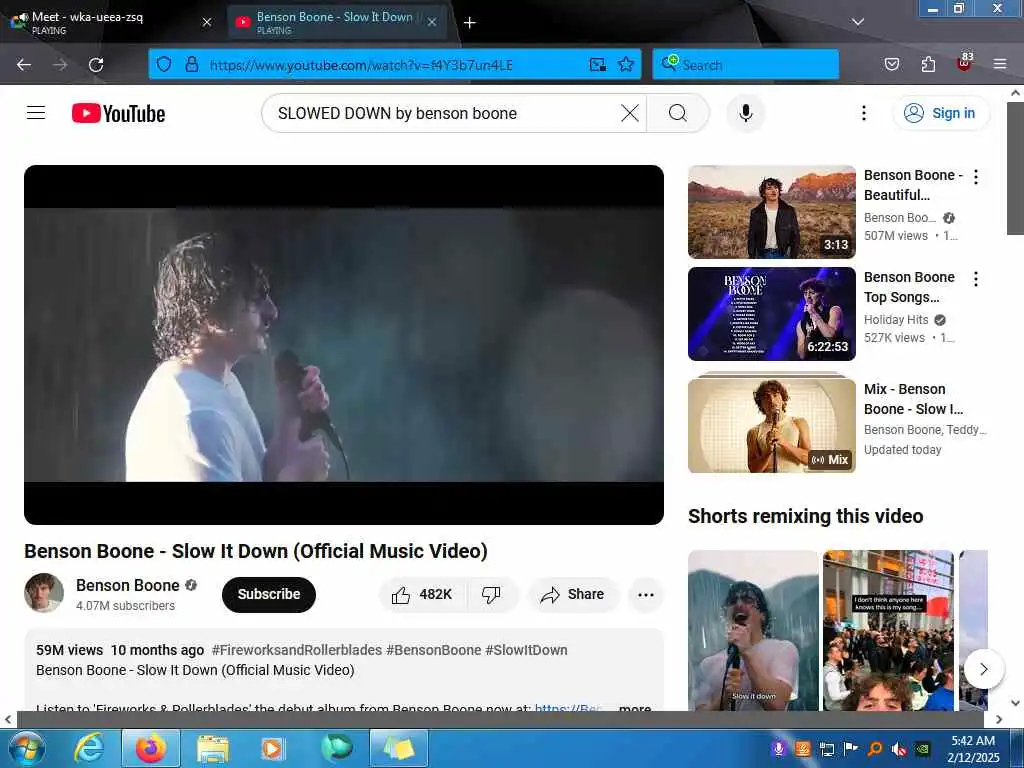Screen dimensions: 1024x768
Task: Bookmark this page with the star
Action: point(626,64)
